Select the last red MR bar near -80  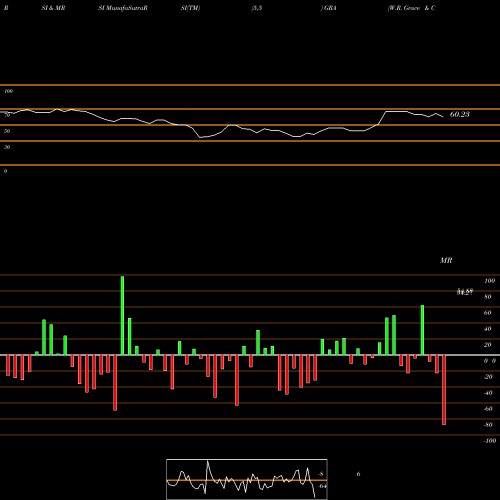tap(444, 390)
